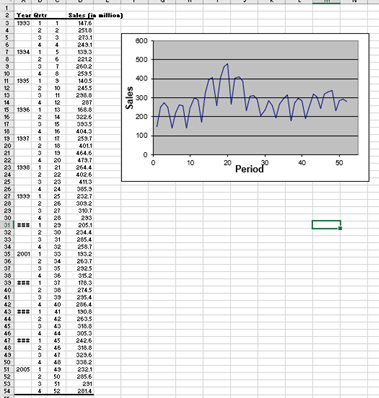Click the year cell 1996
This screenshot has width=379, height=398.
point(23,110)
